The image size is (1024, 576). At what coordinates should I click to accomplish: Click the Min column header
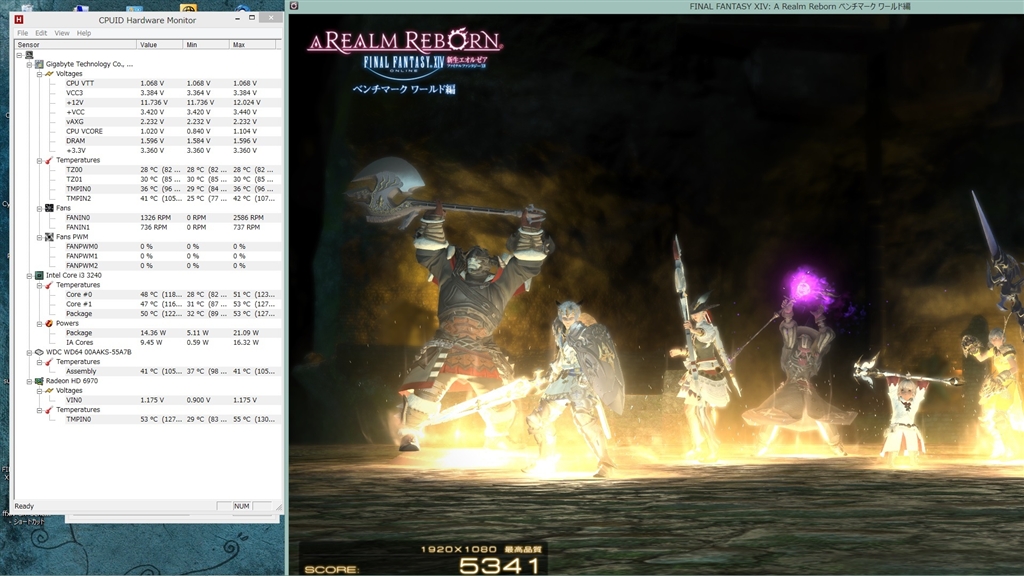coord(206,44)
